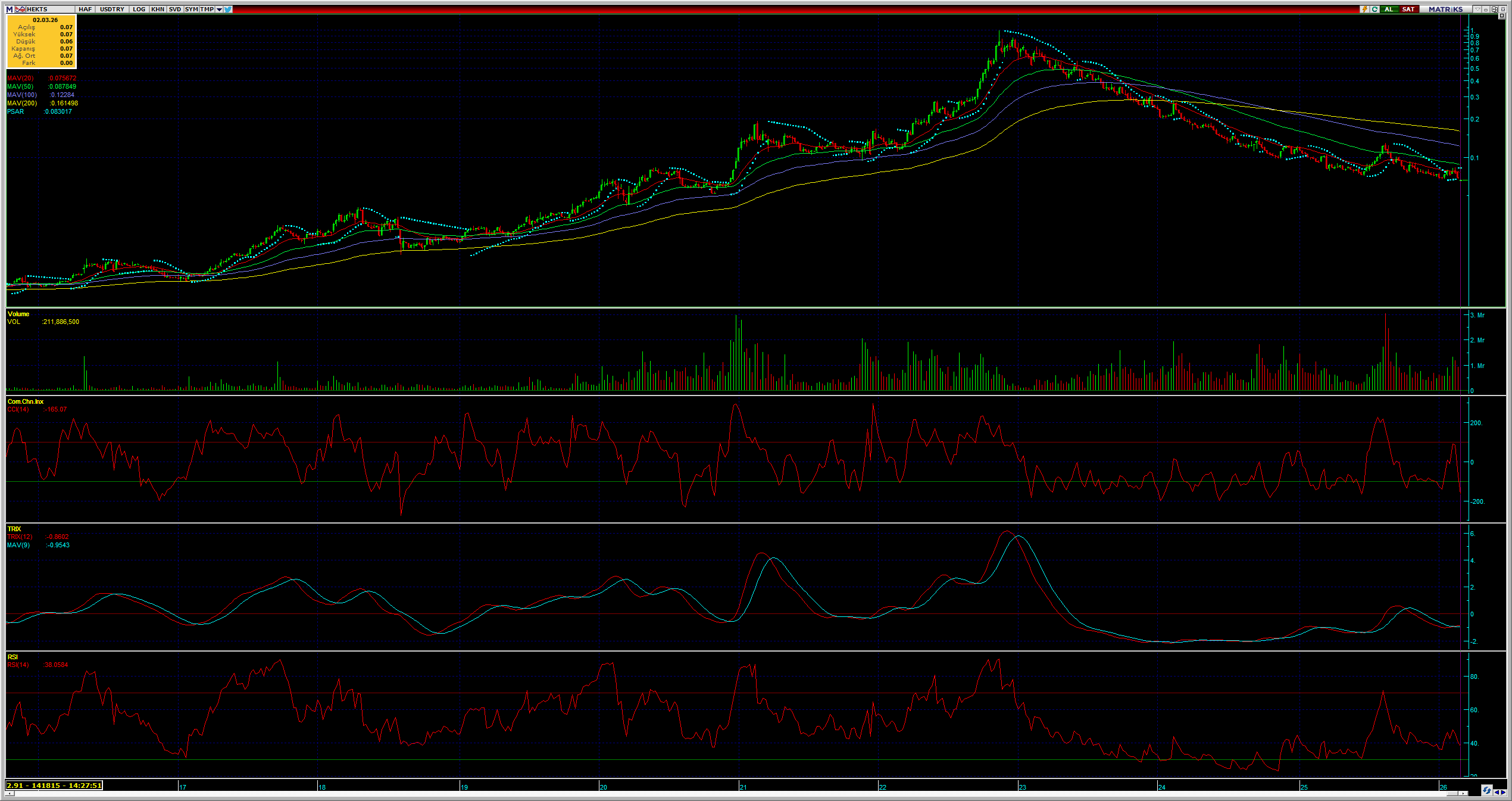
Task: Click the orange lightning bolt icon
Action: (x=1364, y=10)
